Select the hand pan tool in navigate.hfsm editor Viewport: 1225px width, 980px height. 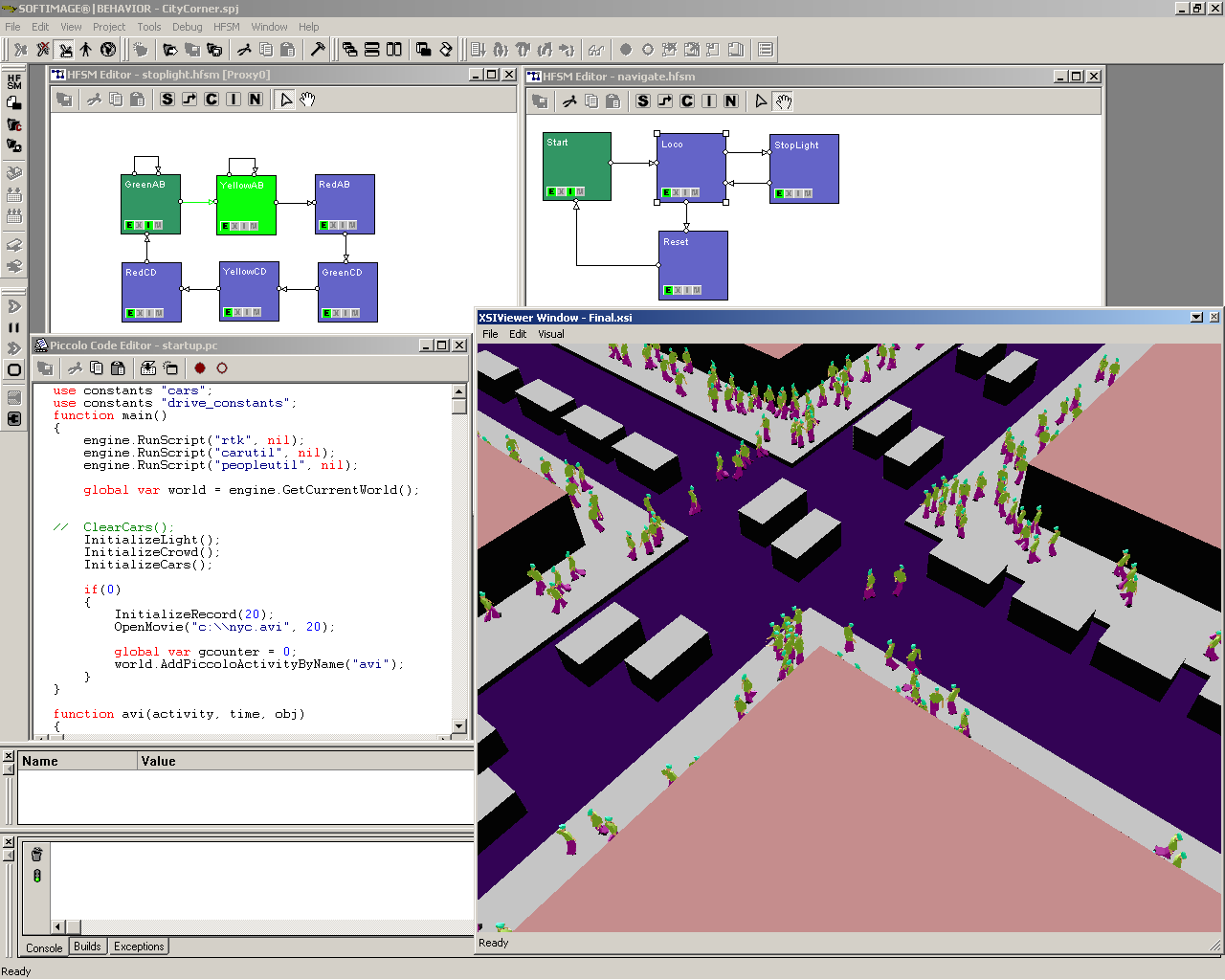[784, 101]
